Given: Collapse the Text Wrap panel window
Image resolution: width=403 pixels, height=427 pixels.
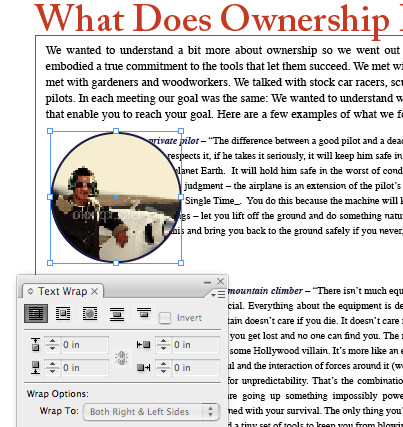Looking at the screenshot, I should coord(207,282).
